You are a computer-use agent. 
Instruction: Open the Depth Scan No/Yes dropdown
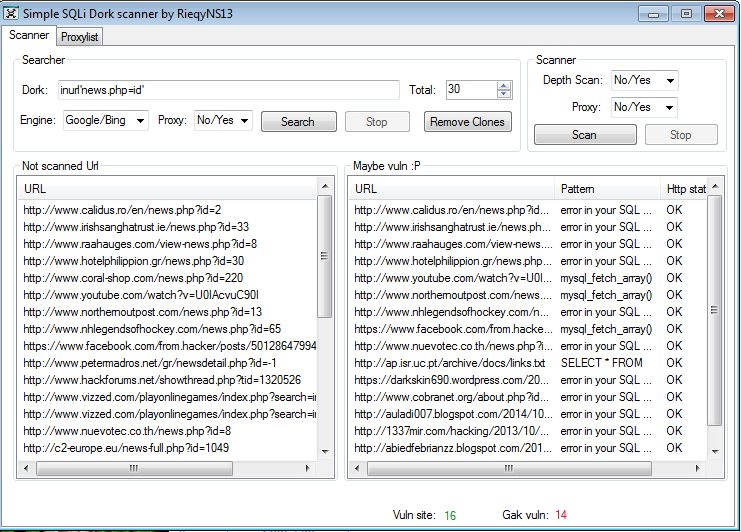(645, 80)
